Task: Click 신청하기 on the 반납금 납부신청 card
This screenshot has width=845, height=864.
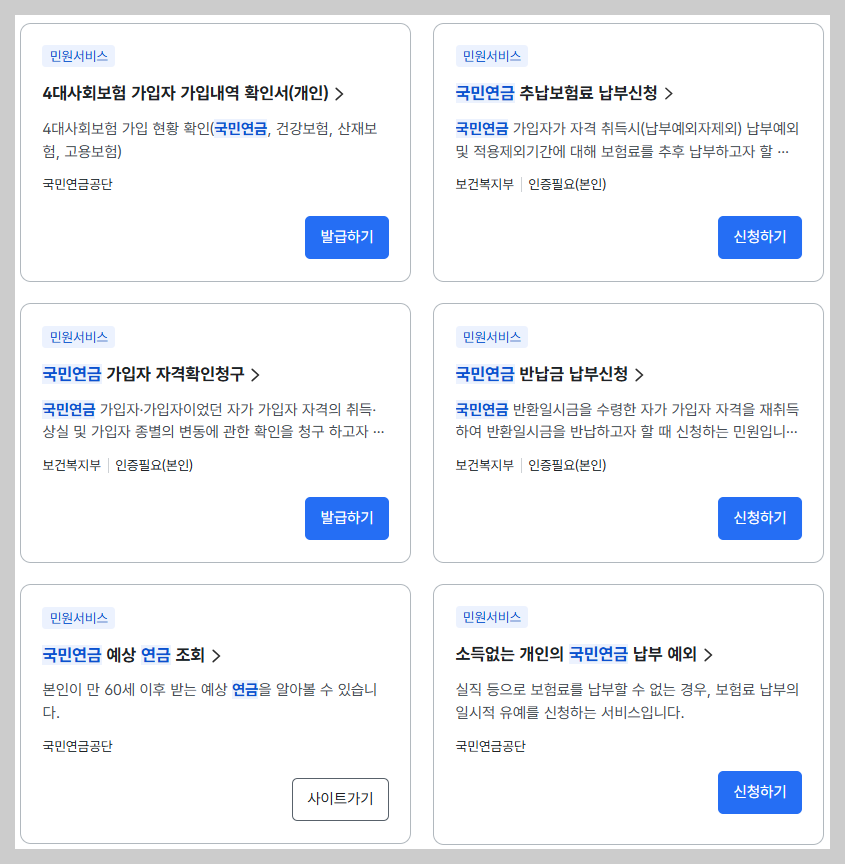Action: pyautogui.click(x=759, y=518)
